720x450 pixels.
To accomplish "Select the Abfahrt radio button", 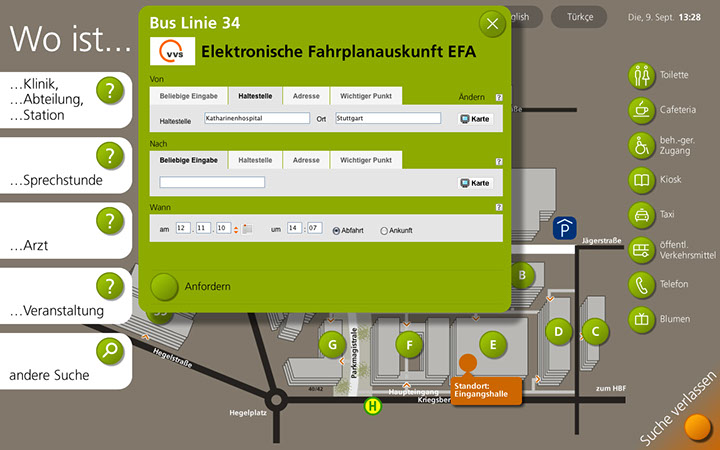I will click(336, 230).
